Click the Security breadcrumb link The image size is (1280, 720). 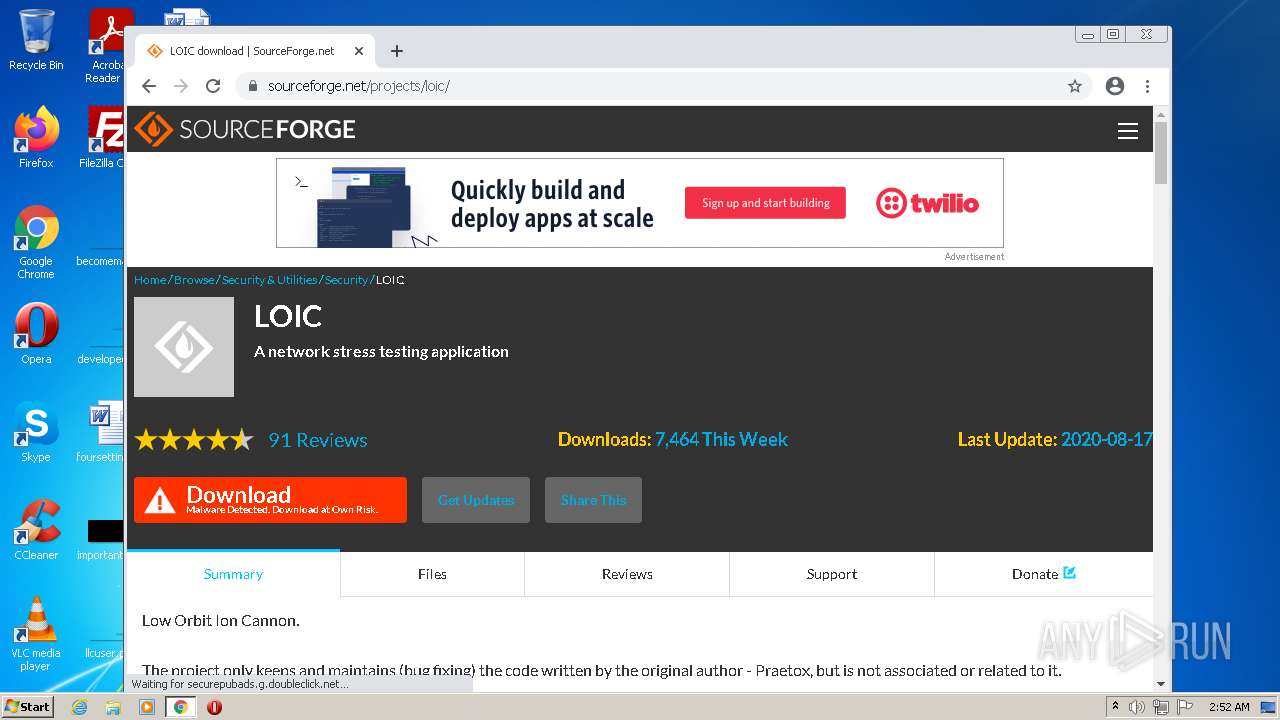346,280
